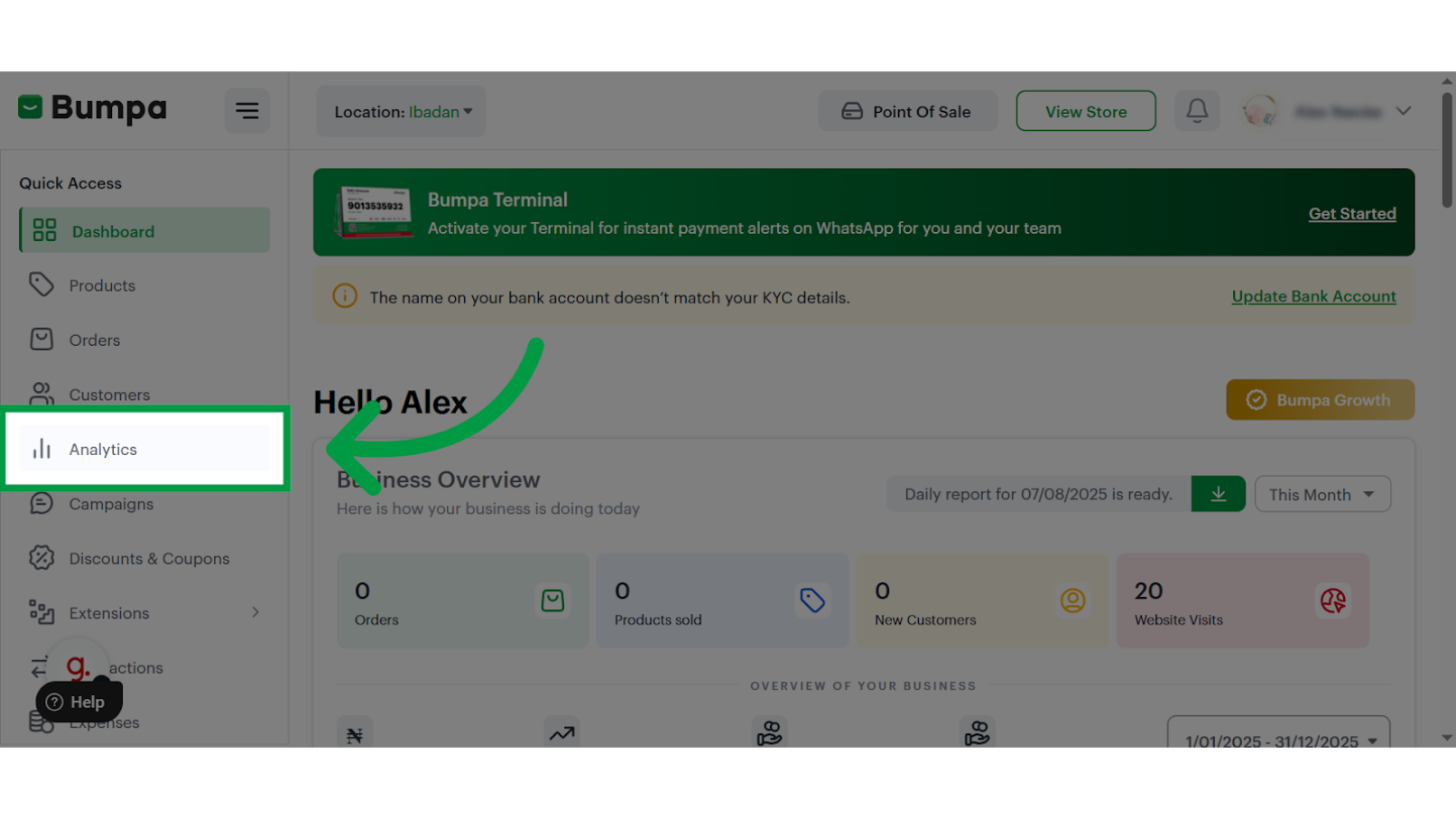Click the scrollbar up arrow

point(1447,80)
